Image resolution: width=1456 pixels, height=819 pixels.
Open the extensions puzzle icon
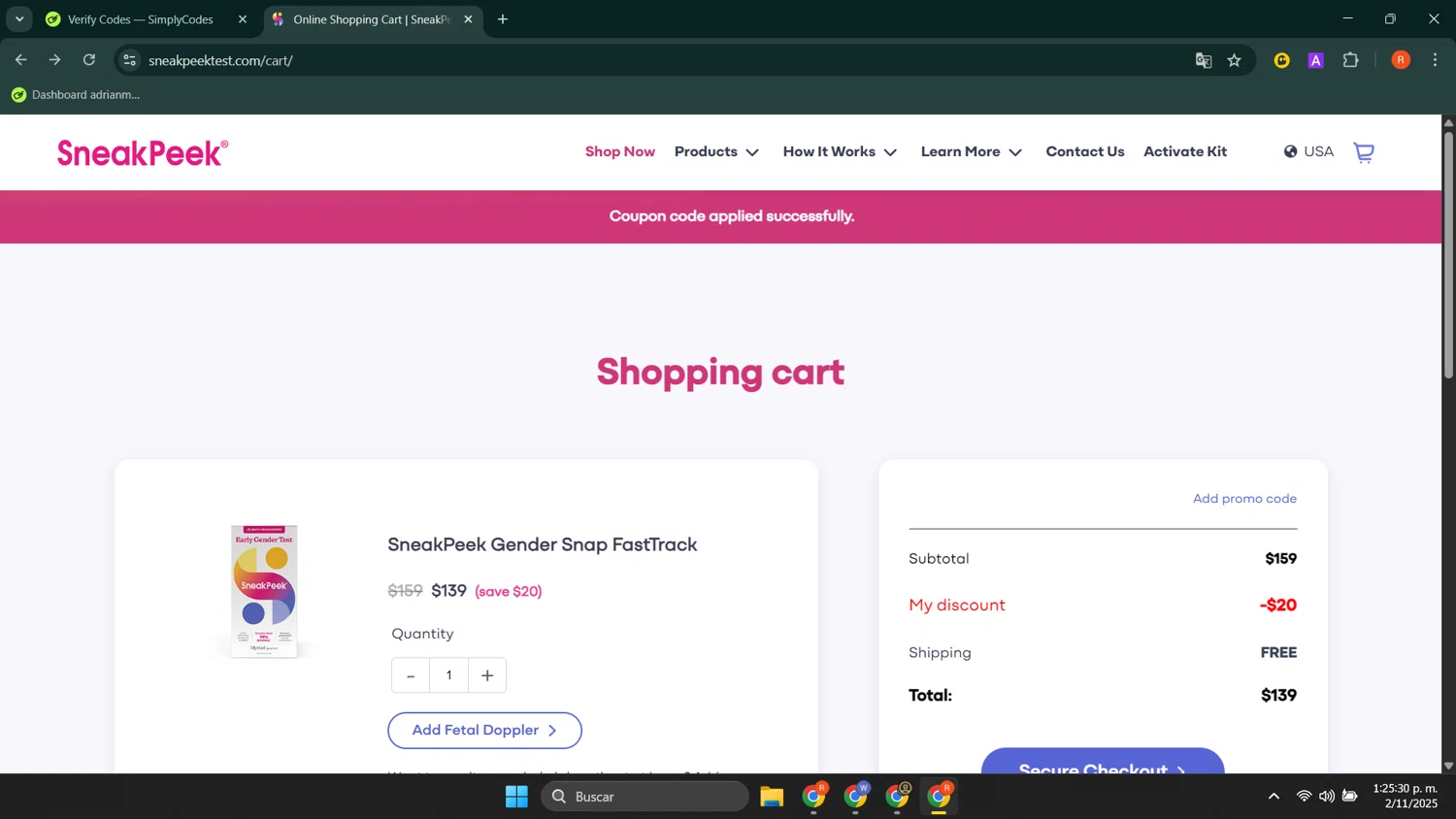coord(1350,60)
